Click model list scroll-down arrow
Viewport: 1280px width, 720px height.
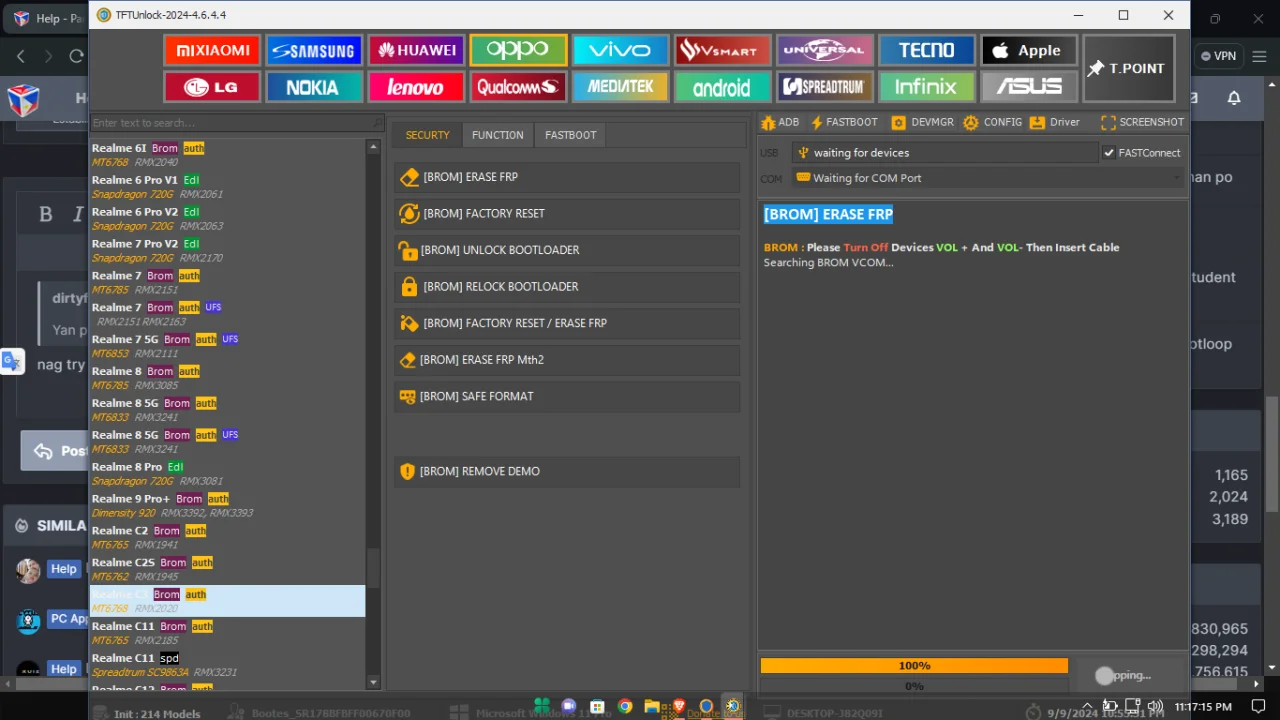pos(374,683)
